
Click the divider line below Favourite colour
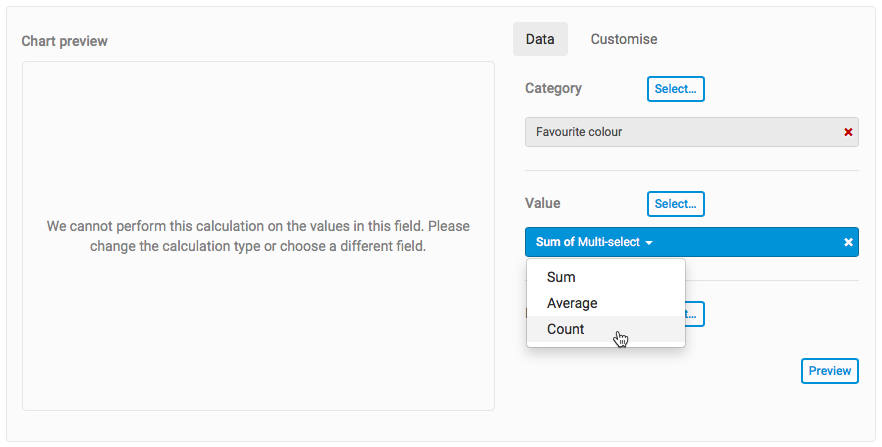tap(691, 171)
